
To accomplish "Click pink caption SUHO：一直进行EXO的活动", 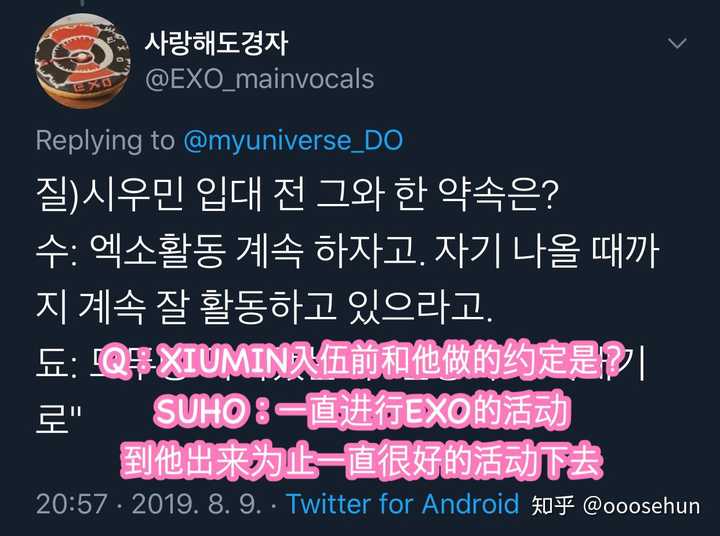I will (362, 410).
